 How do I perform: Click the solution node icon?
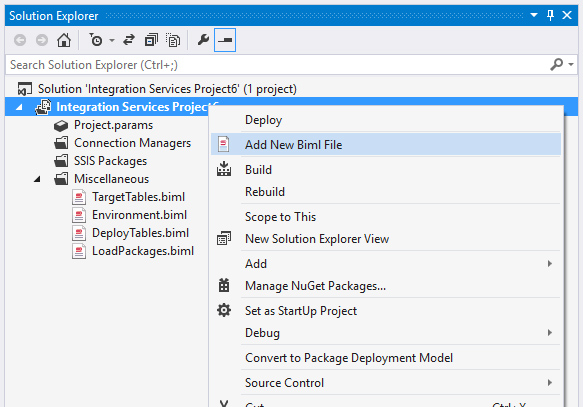(25, 89)
